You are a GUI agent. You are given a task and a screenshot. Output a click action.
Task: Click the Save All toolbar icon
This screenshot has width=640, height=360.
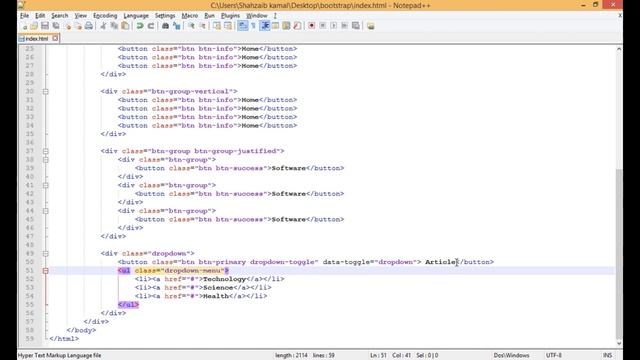pos(56,26)
